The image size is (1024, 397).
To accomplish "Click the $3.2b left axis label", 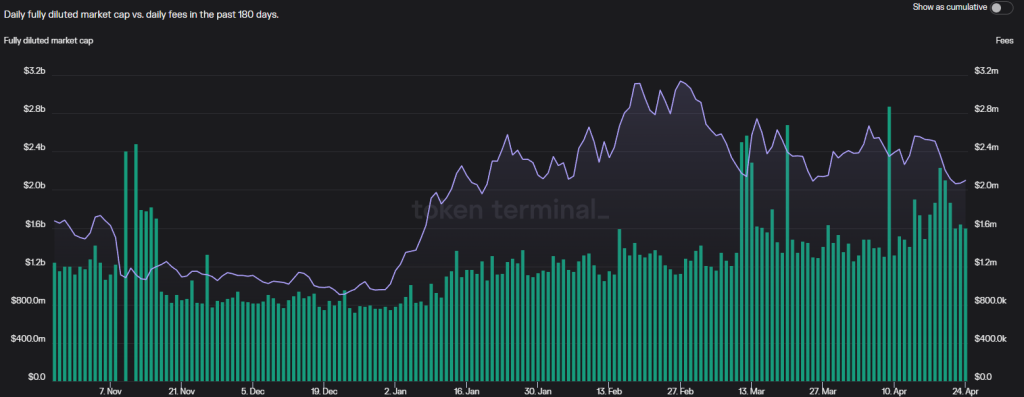I will [33, 71].
